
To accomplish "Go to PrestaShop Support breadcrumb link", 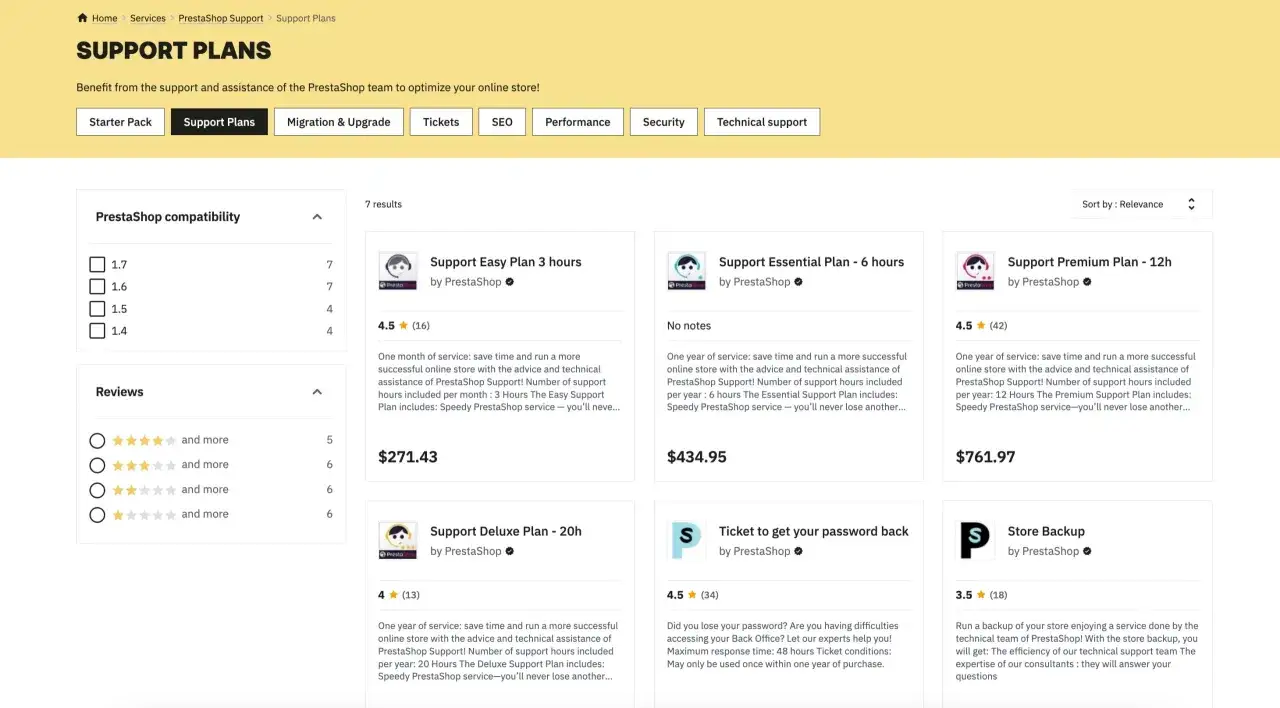I will [221, 18].
